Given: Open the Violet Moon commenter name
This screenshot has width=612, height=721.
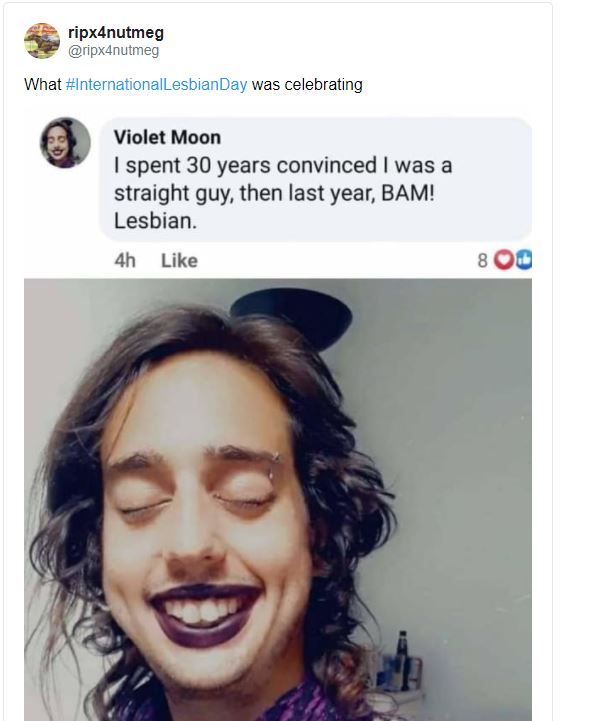Looking at the screenshot, I should pyautogui.click(x=167, y=138).
